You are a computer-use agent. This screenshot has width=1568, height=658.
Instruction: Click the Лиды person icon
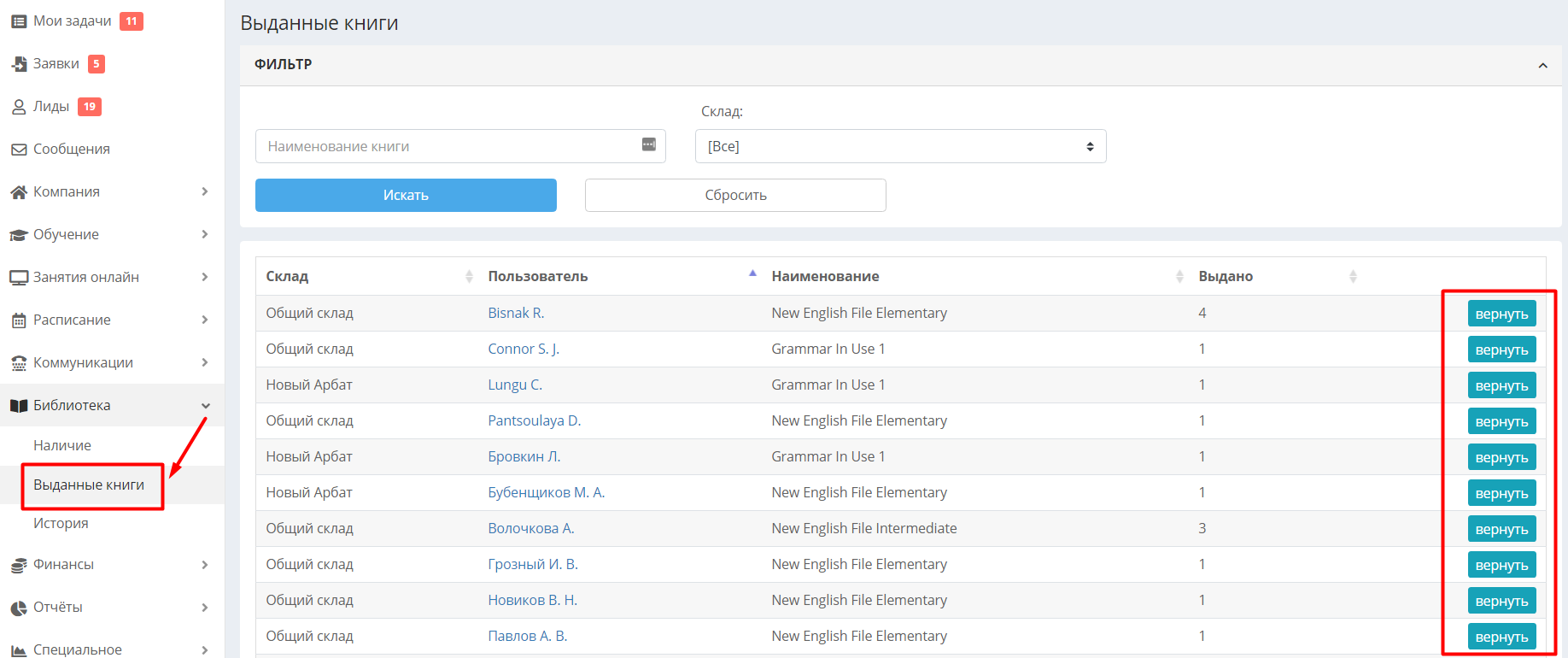point(19,107)
